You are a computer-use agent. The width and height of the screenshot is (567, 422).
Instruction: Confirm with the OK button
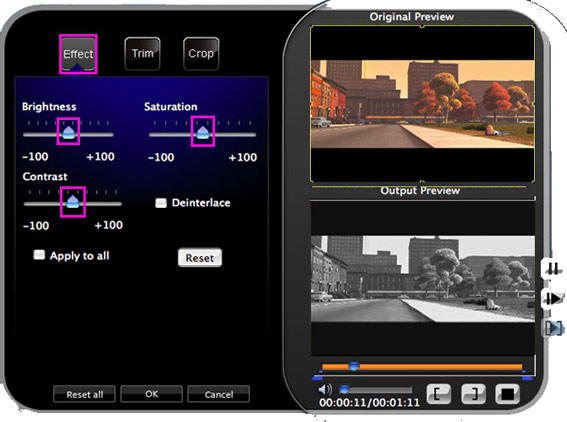(152, 394)
